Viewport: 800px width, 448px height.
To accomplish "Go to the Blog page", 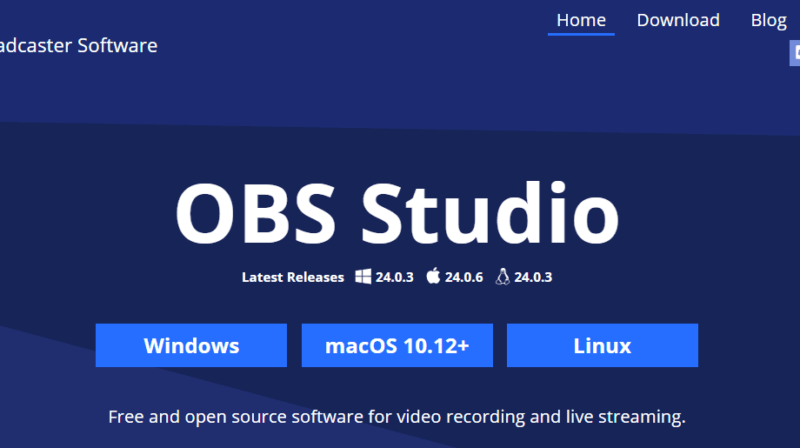I will pyautogui.click(x=768, y=20).
